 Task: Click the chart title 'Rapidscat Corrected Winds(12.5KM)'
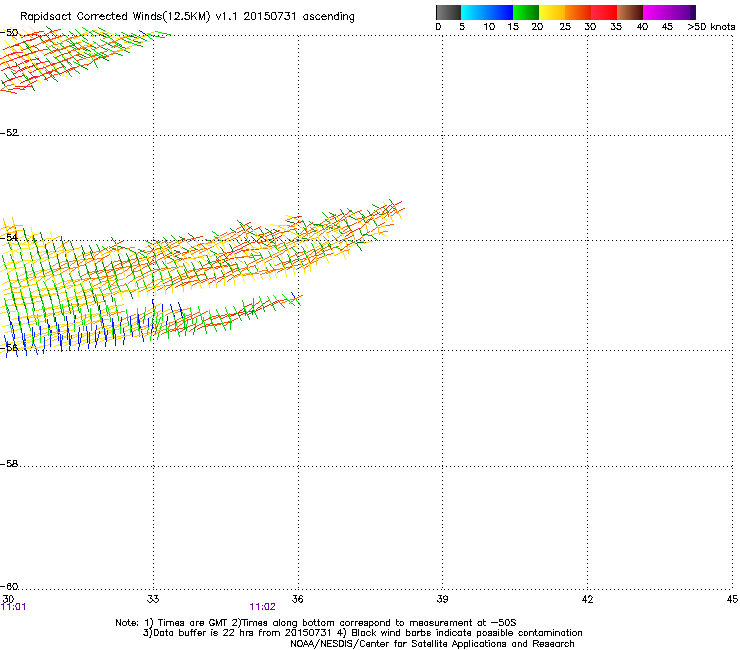pos(115,17)
